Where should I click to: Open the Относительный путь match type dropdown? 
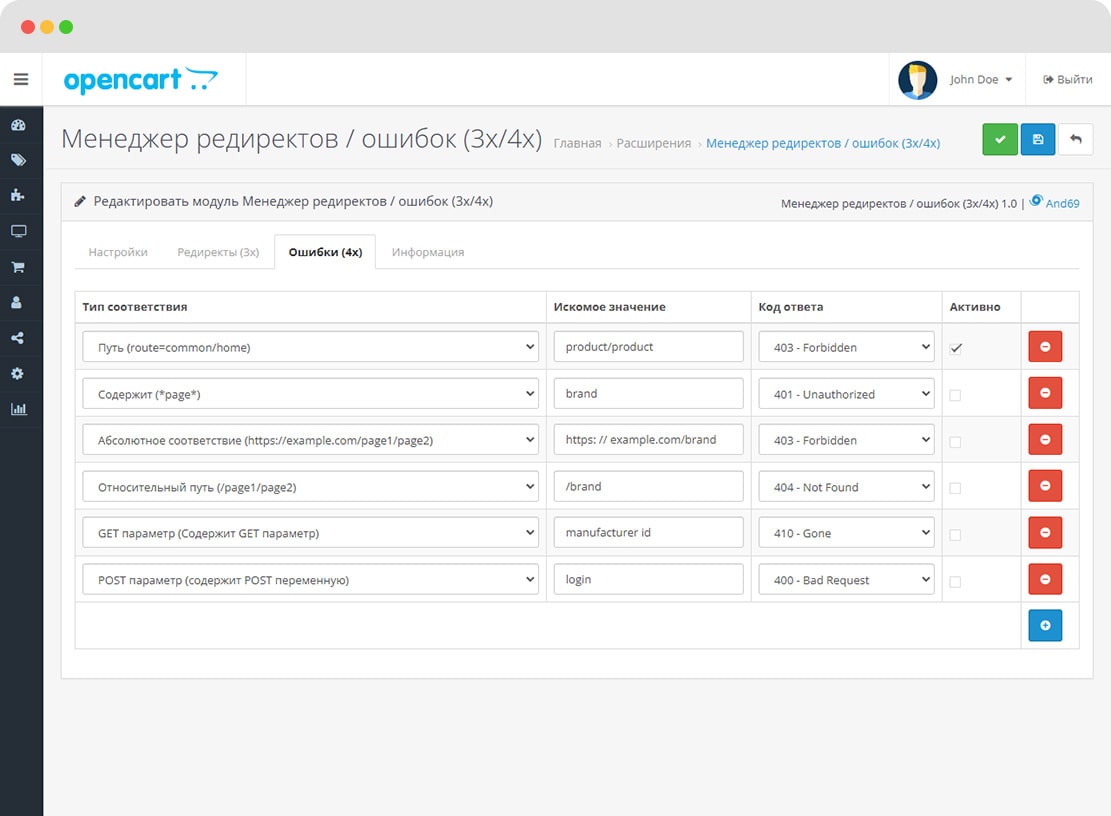tap(310, 487)
